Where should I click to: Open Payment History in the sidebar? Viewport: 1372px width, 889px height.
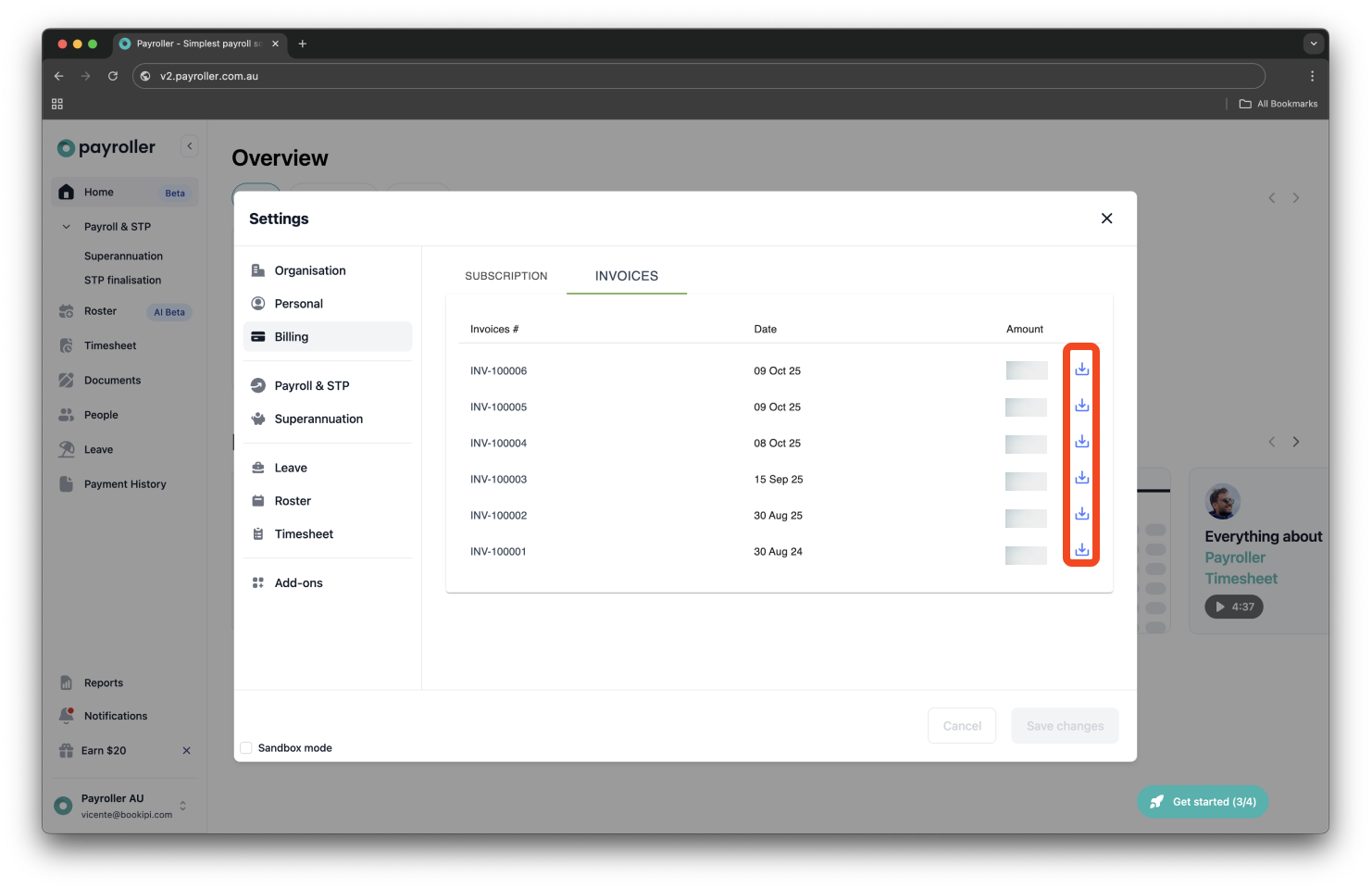(126, 483)
